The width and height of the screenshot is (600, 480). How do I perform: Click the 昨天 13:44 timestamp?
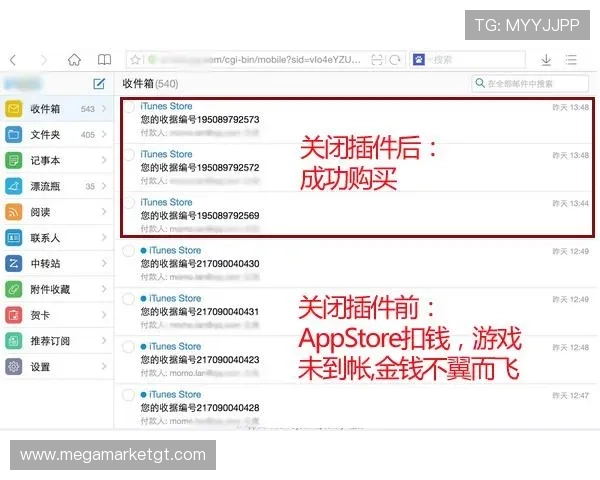coord(571,203)
